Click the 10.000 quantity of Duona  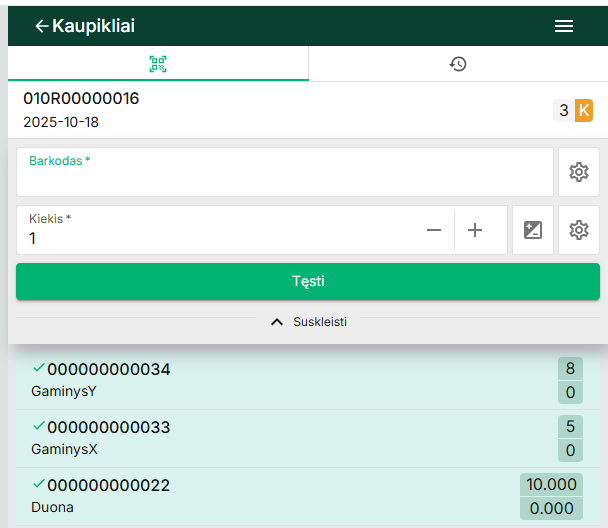pyautogui.click(x=551, y=484)
